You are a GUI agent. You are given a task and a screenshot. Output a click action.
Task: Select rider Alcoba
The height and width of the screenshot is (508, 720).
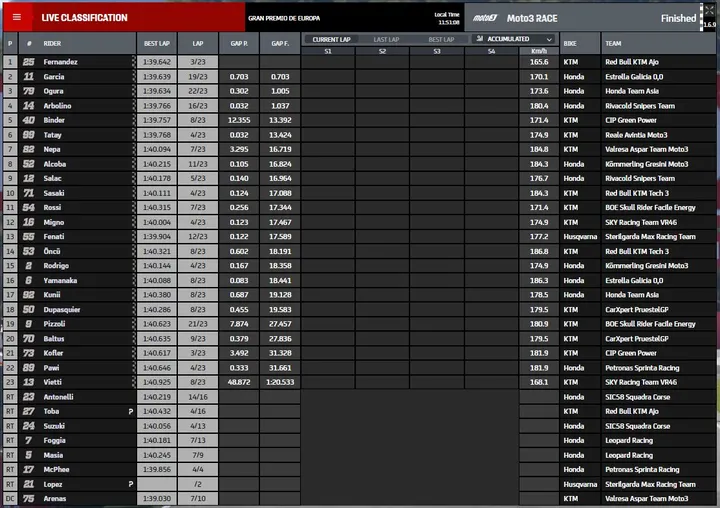click(55, 164)
